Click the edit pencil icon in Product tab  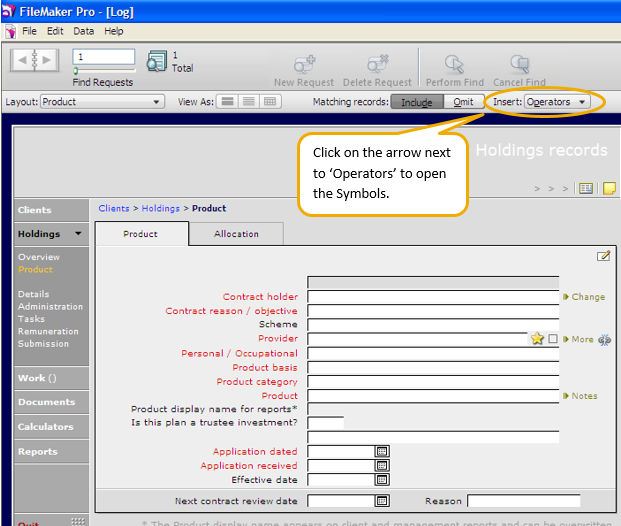603,256
